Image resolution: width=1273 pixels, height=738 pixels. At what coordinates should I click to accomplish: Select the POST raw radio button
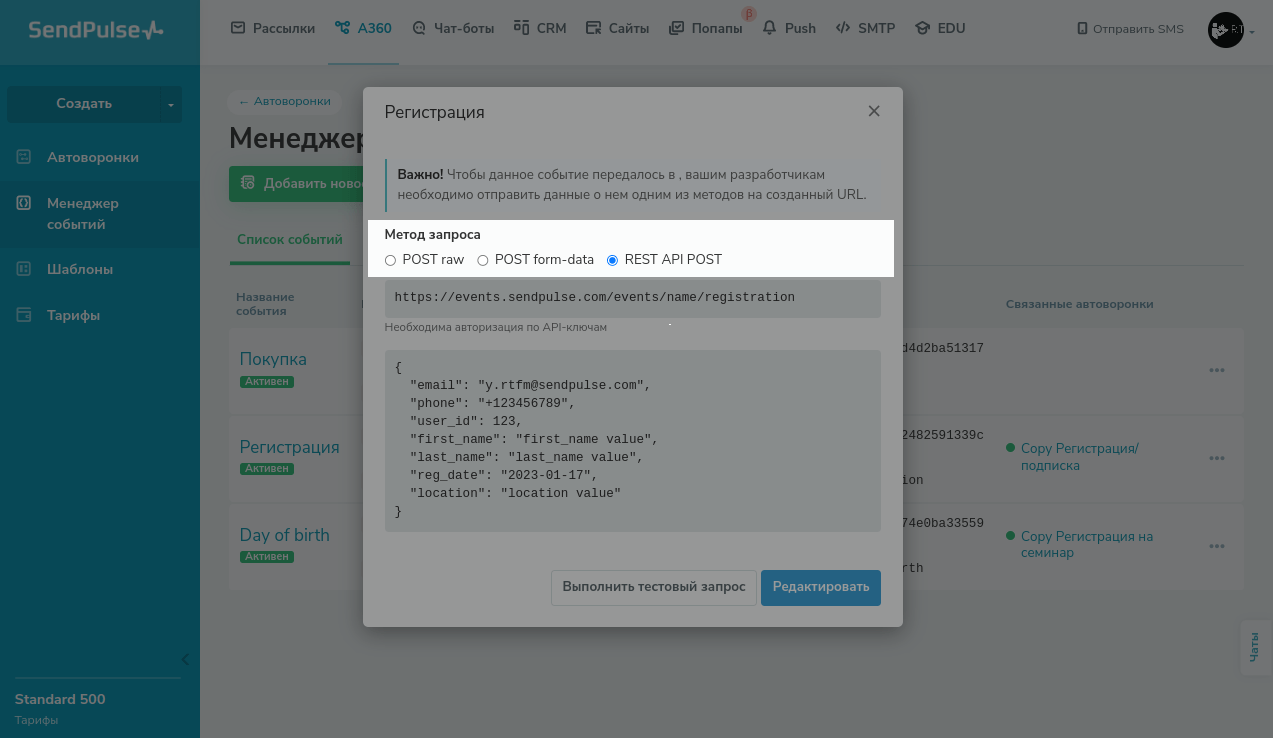click(391, 260)
